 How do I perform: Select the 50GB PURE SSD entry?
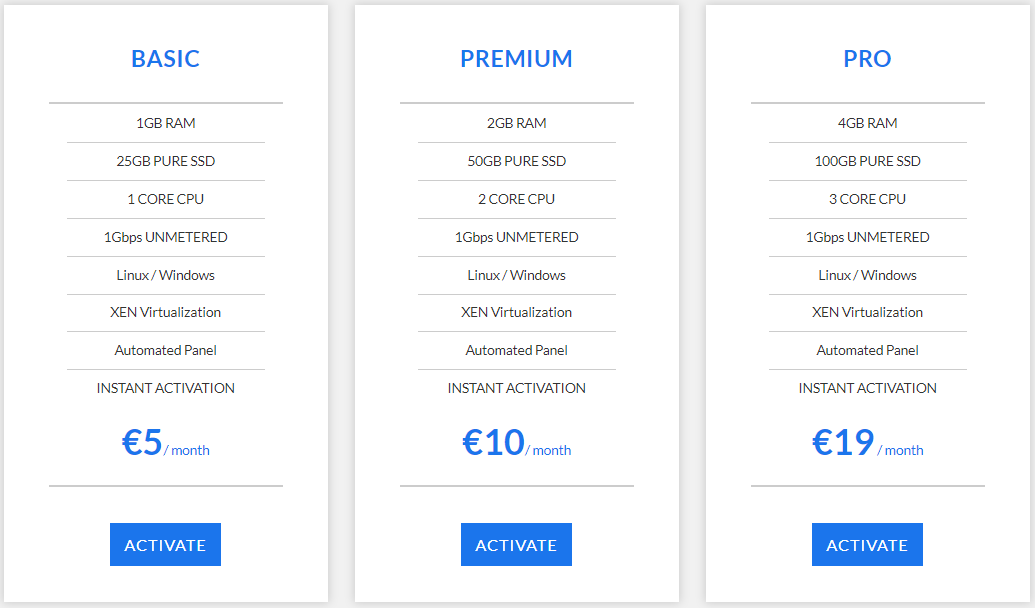[x=517, y=161]
